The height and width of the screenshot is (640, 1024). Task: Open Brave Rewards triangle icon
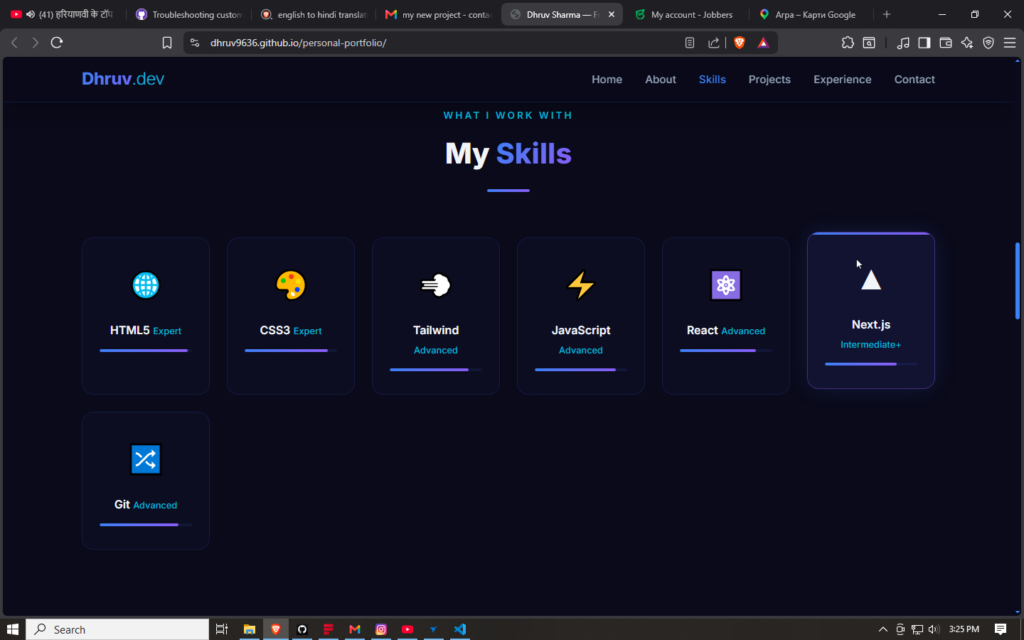[x=763, y=42]
